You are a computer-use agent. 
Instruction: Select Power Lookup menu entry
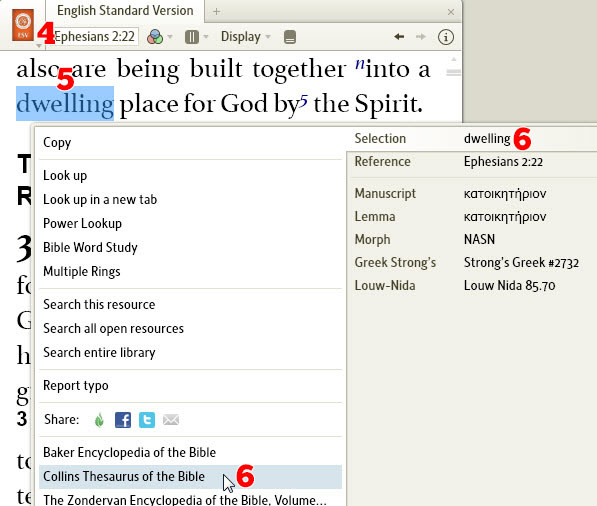[82, 223]
